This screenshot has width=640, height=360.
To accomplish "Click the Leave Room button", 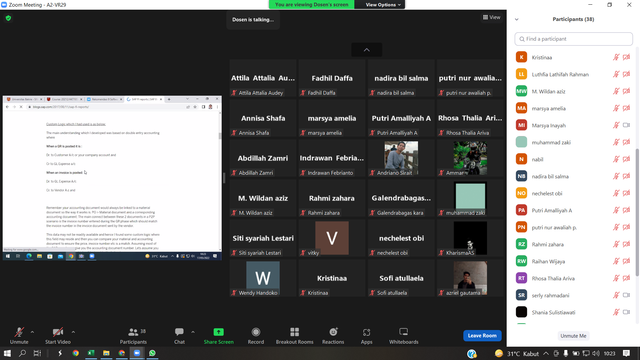I will click(482, 336).
